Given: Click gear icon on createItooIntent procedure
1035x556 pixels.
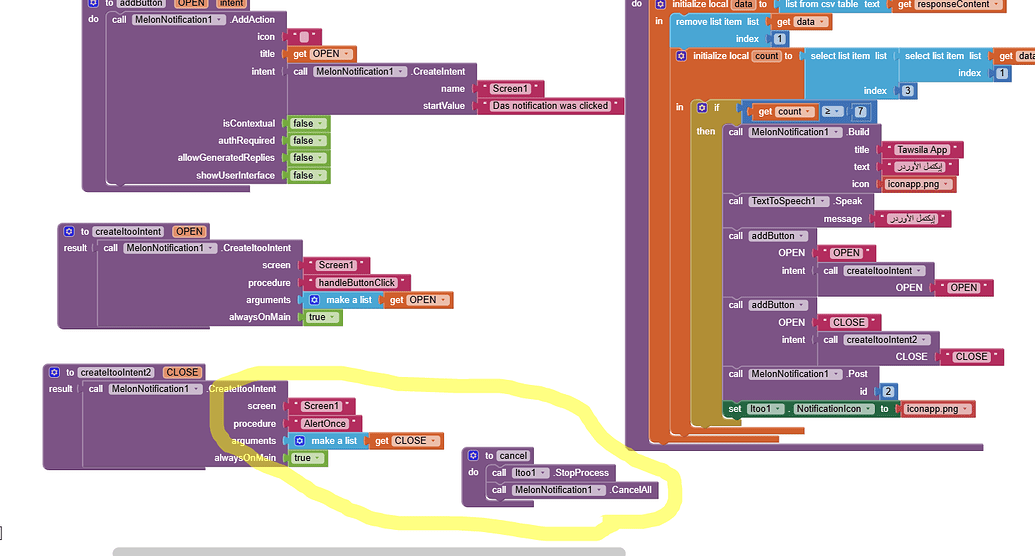Looking at the screenshot, I should [69, 231].
